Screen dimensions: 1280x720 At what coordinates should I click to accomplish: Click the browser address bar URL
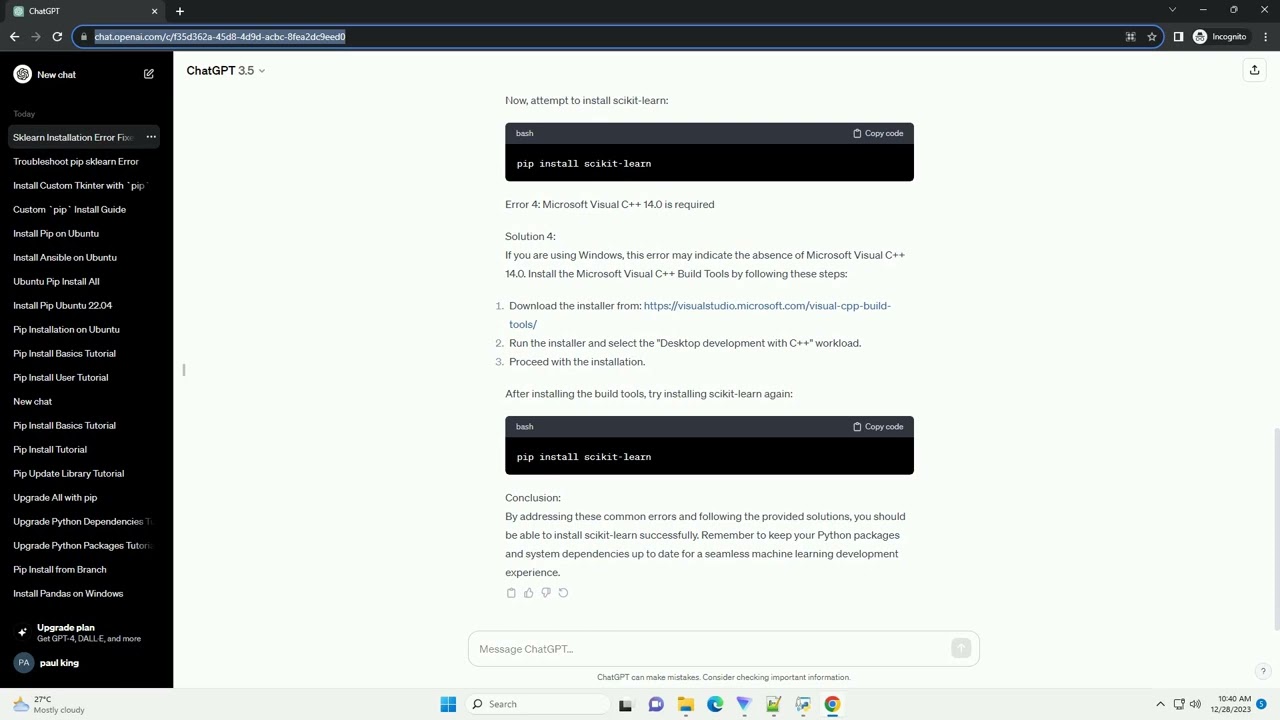pos(220,37)
